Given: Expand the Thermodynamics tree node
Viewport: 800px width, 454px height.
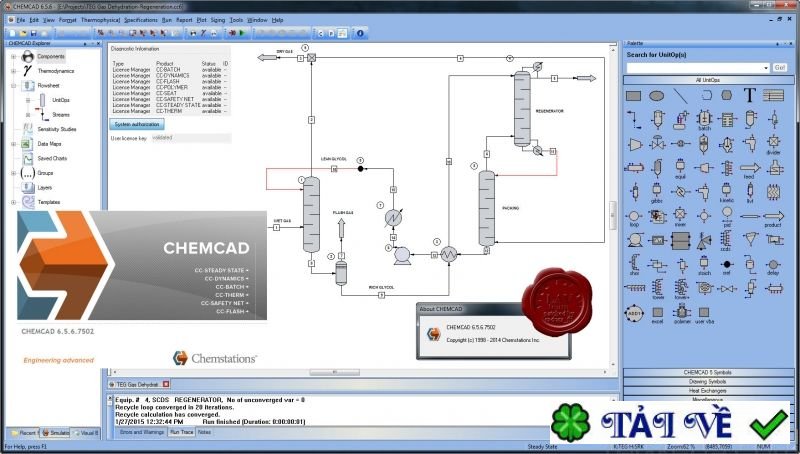Looking at the screenshot, I should [14, 71].
